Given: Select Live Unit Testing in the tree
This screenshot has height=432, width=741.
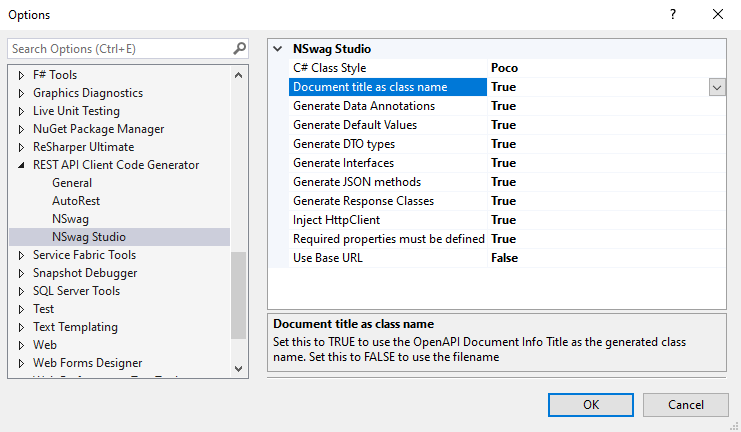Looking at the screenshot, I should 76,111.
